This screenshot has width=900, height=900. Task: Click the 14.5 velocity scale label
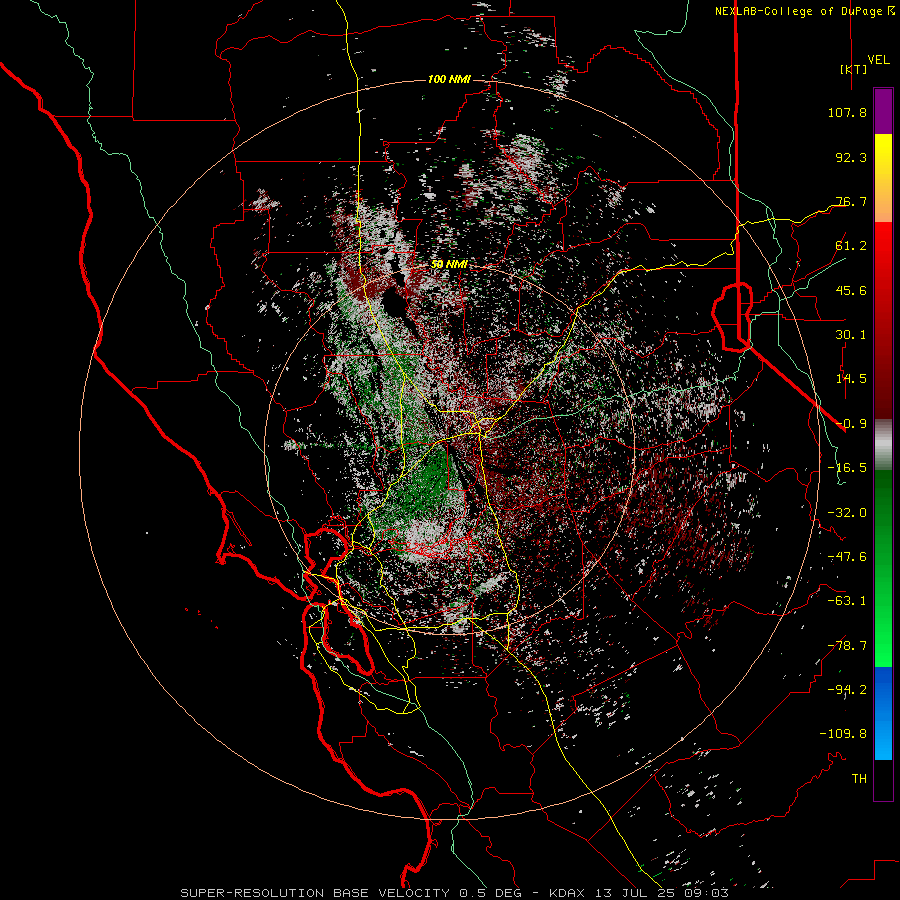tap(851, 379)
